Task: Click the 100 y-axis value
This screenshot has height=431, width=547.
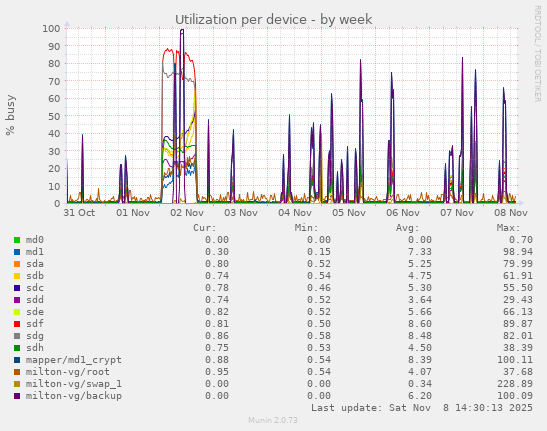Action: click(x=51, y=29)
